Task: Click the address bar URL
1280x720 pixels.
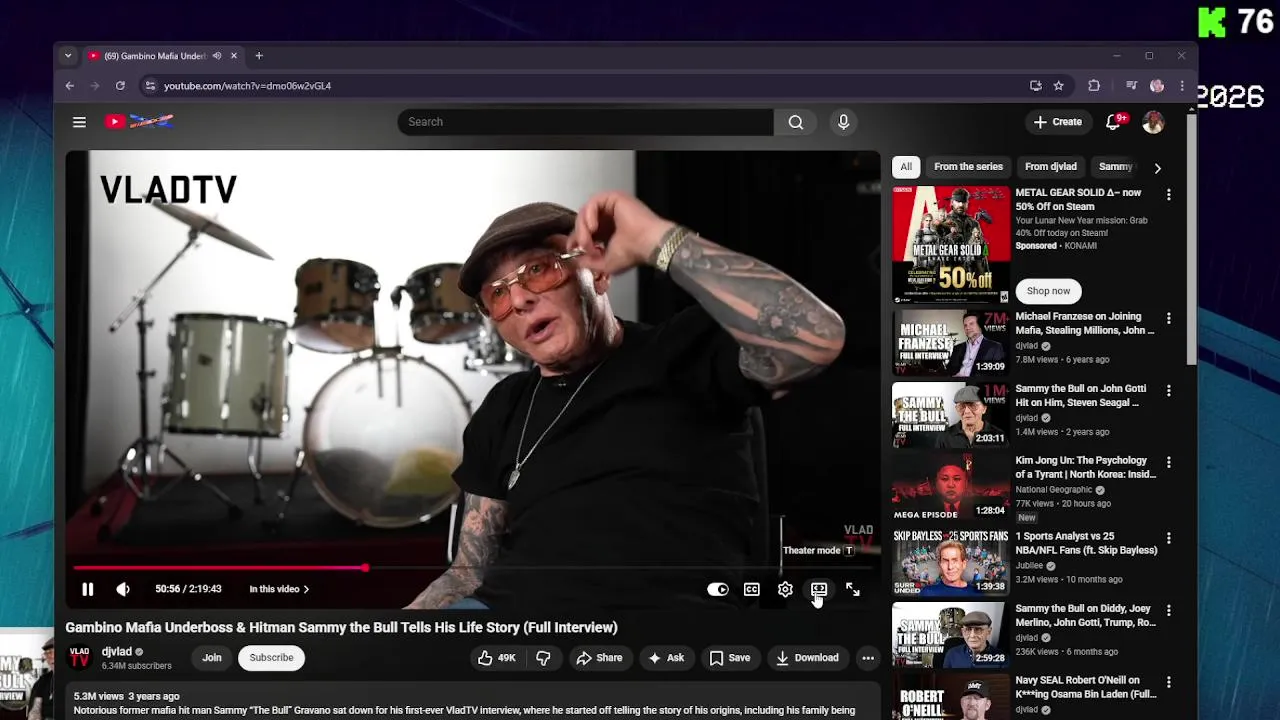Action: (247, 86)
